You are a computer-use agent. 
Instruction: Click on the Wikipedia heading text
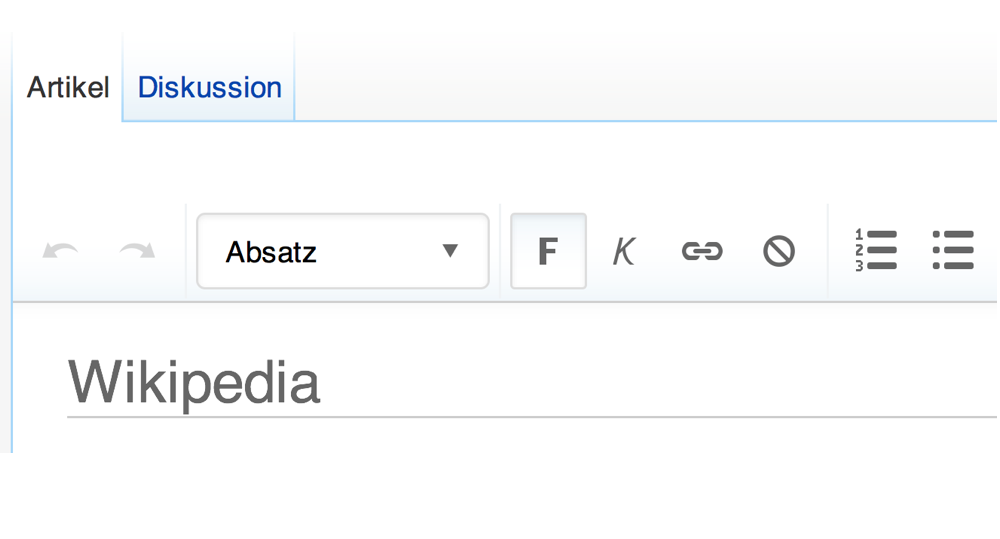(x=193, y=382)
